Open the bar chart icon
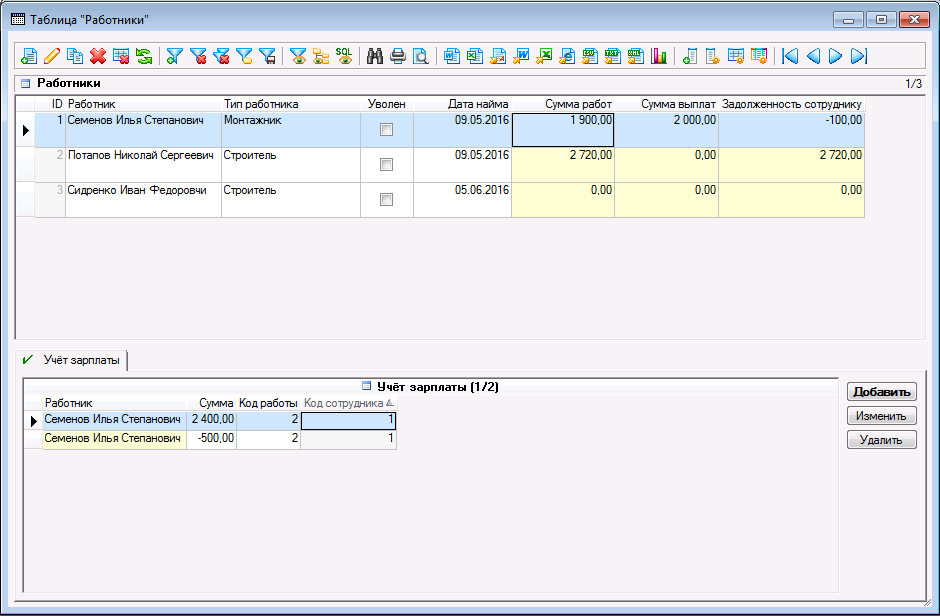 tap(659, 56)
